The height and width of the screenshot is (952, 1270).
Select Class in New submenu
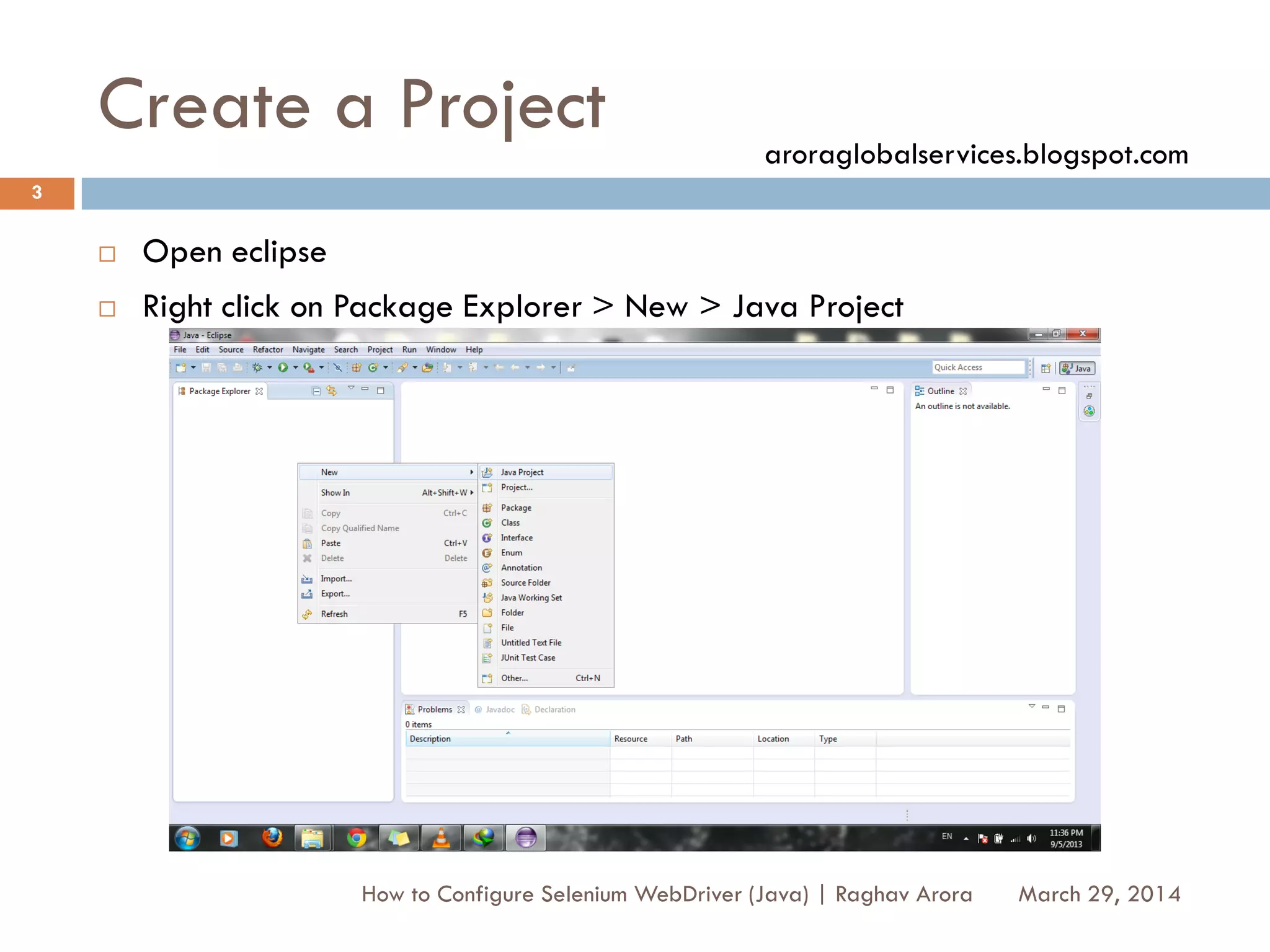[546, 522]
